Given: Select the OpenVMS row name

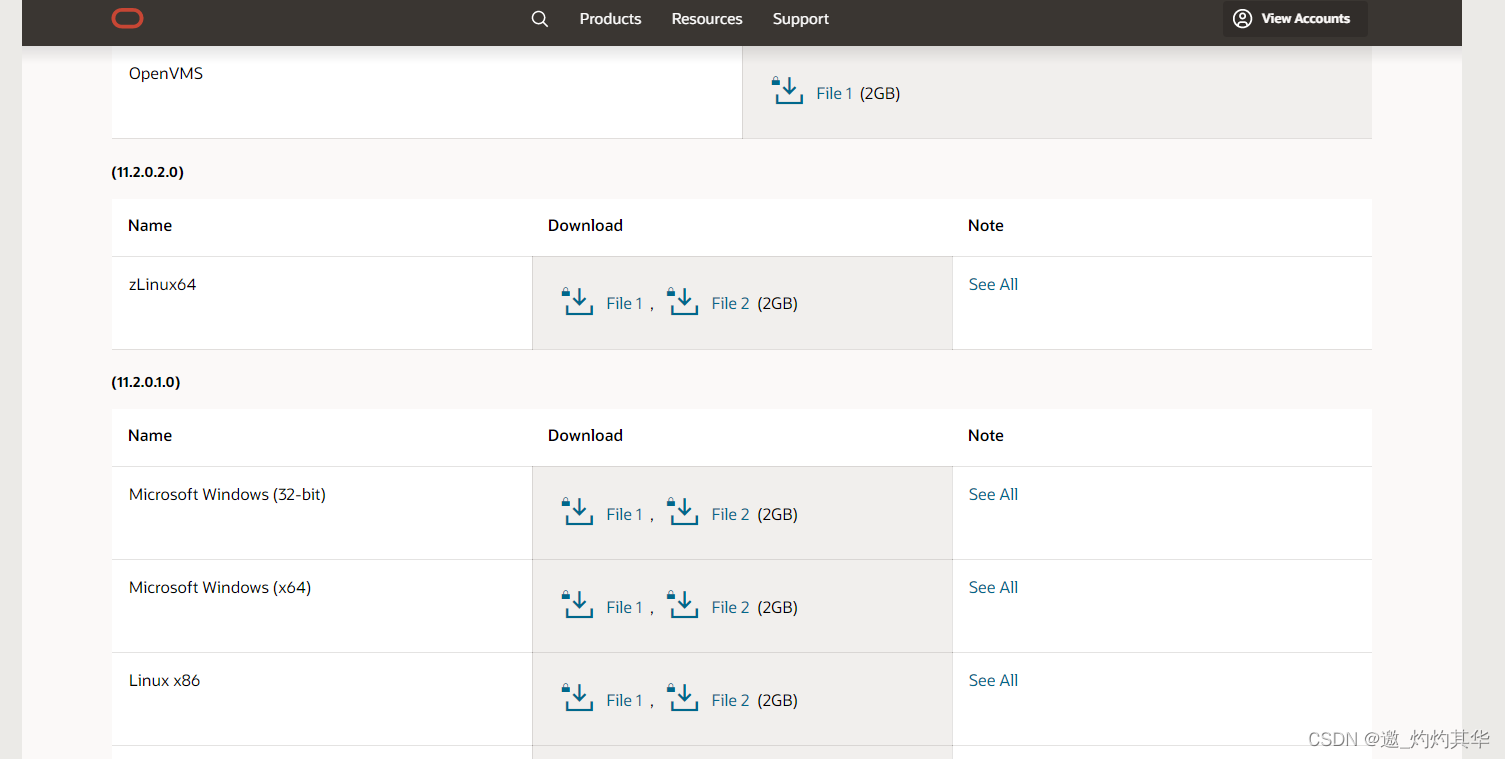Looking at the screenshot, I should [166, 74].
